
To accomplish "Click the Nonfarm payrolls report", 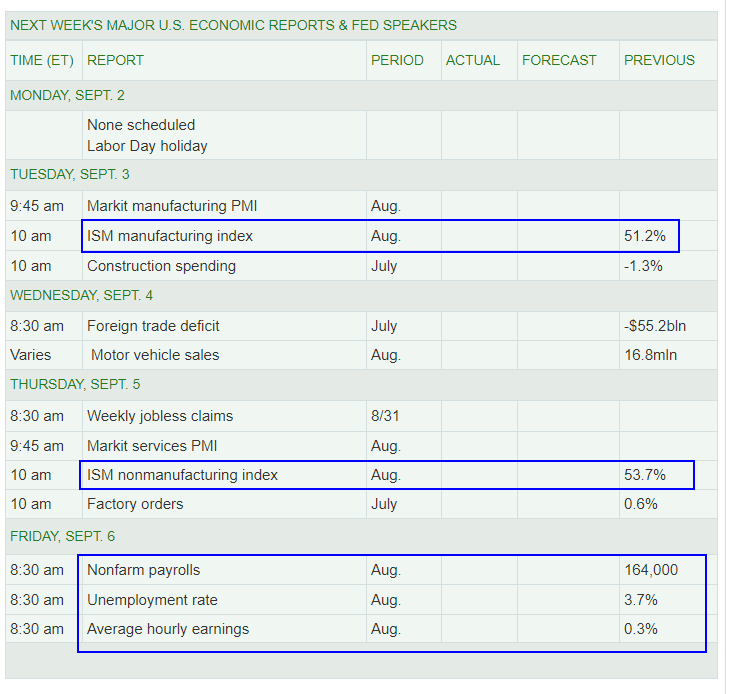I will [x=144, y=570].
